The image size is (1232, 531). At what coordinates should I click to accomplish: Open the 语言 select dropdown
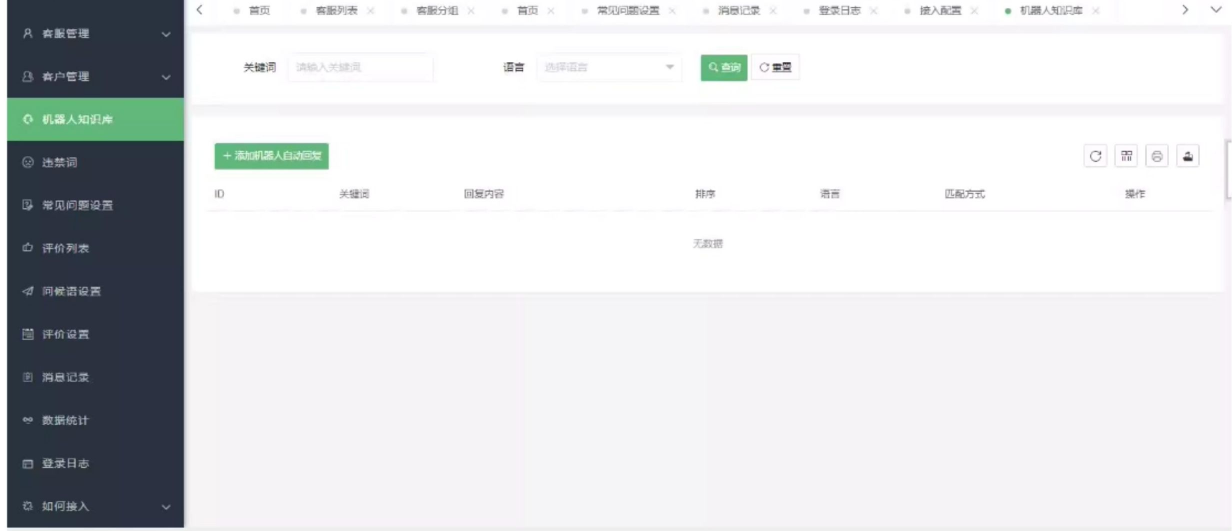[x=609, y=67]
